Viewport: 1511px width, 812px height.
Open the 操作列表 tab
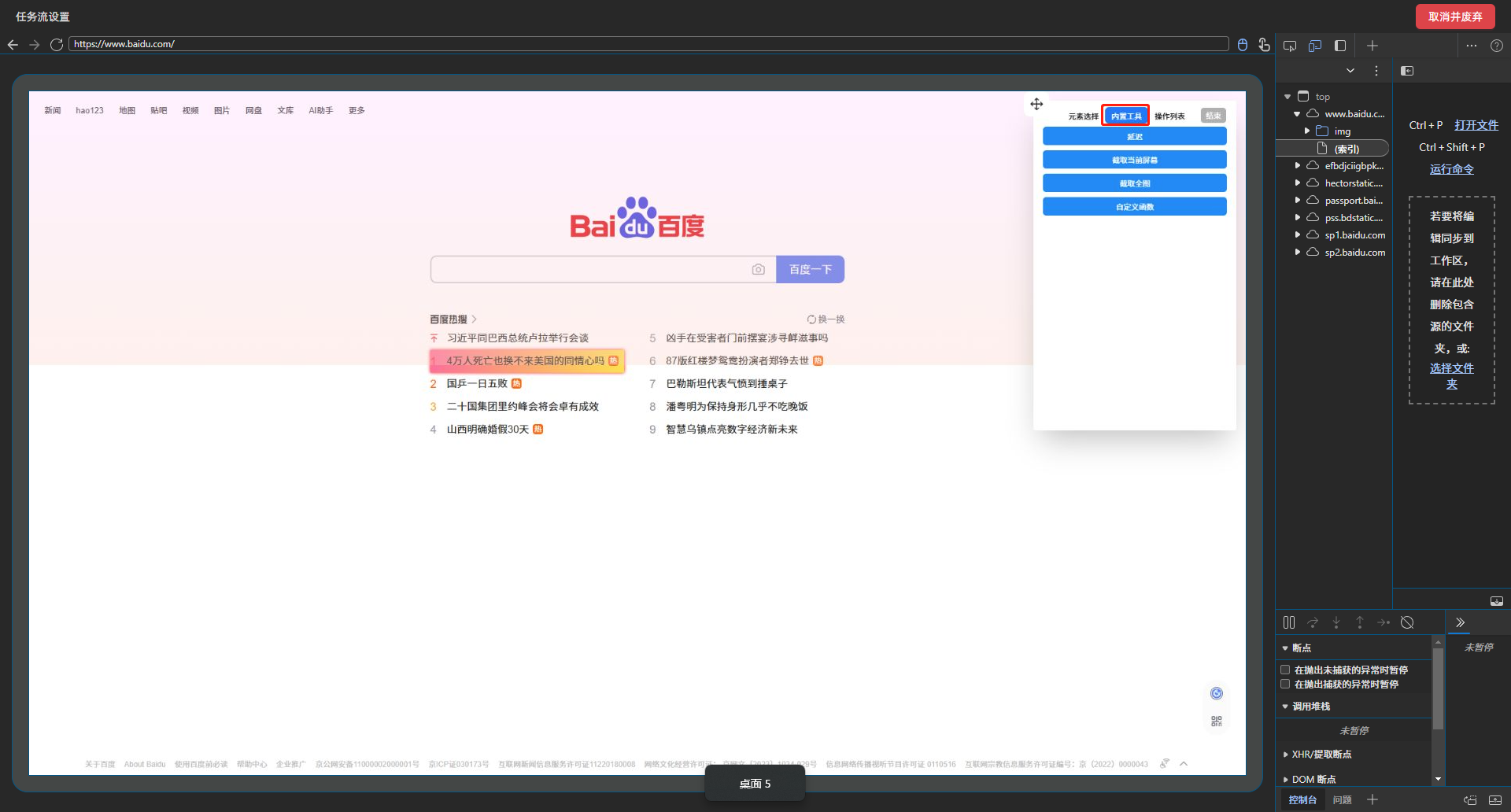[x=1169, y=116]
